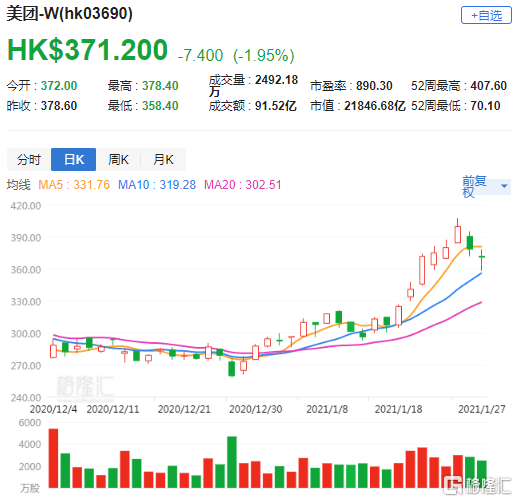The width and height of the screenshot is (518, 502).
Task: Click the stock title 美团-W(hk03690)
Action: click(70, 14)
